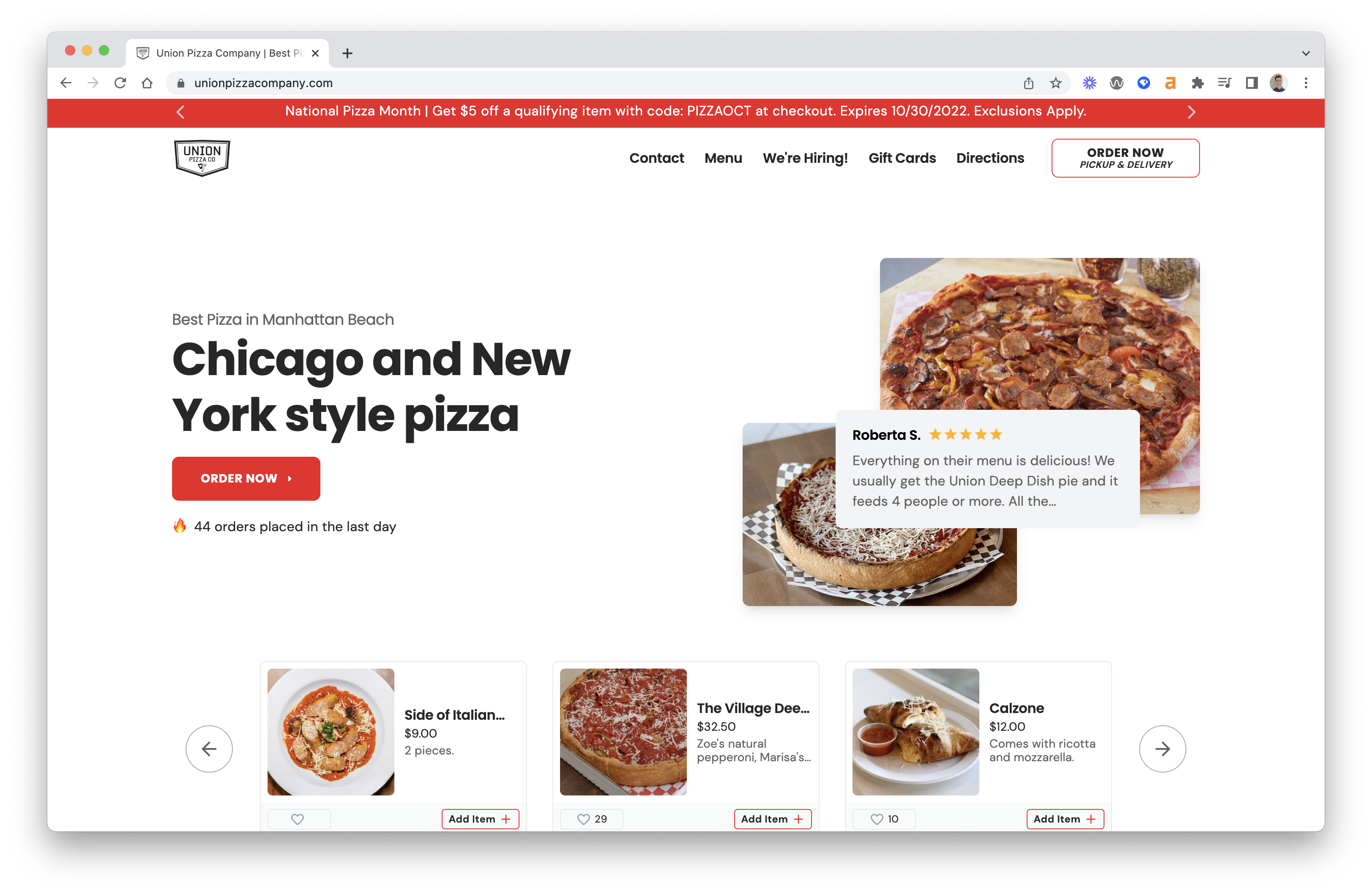Reload the Union Pizza page
The height and width of the screenshot is (894, 1372).
tap(120, 83)
